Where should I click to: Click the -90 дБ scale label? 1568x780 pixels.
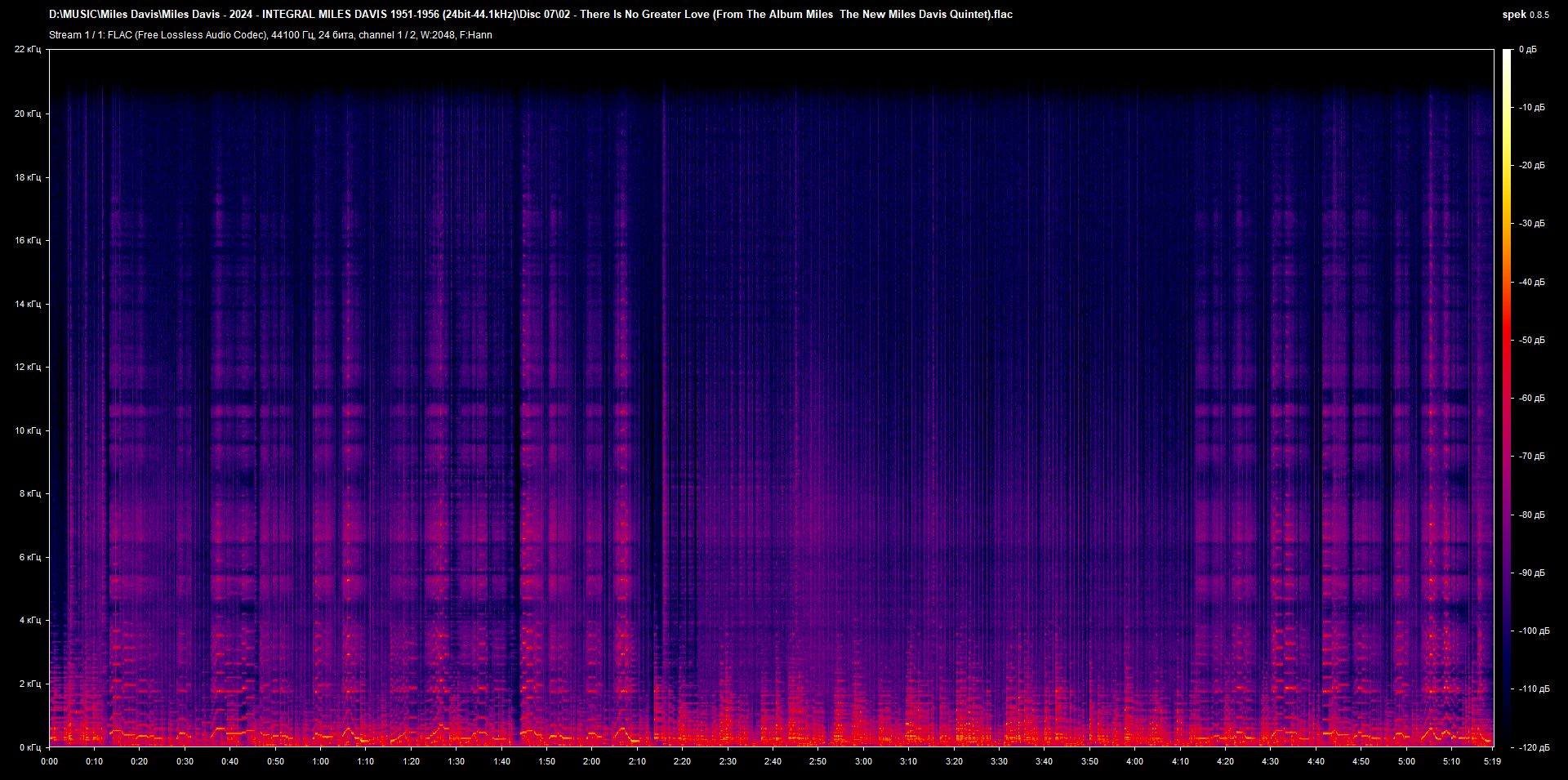coord(1531,573)
